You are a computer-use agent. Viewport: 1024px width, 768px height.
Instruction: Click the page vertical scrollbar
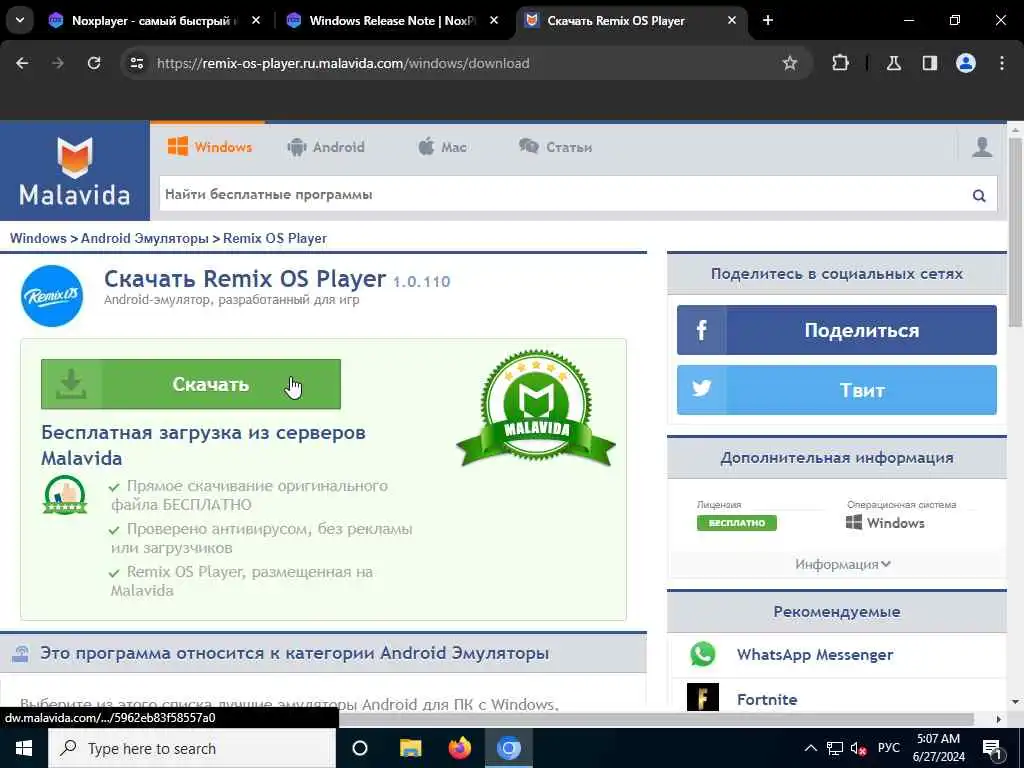point(1015,232)
